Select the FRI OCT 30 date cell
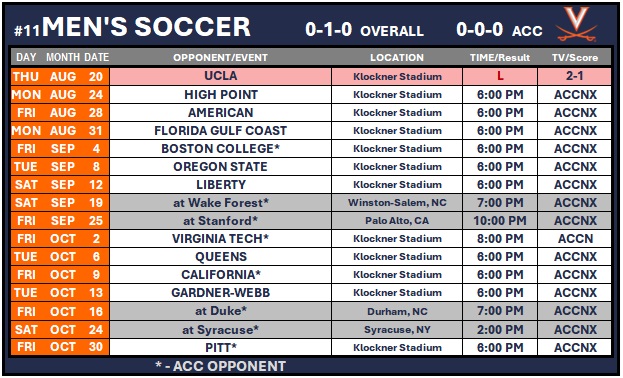Screen dimensions: 623x378 point(60,347)
